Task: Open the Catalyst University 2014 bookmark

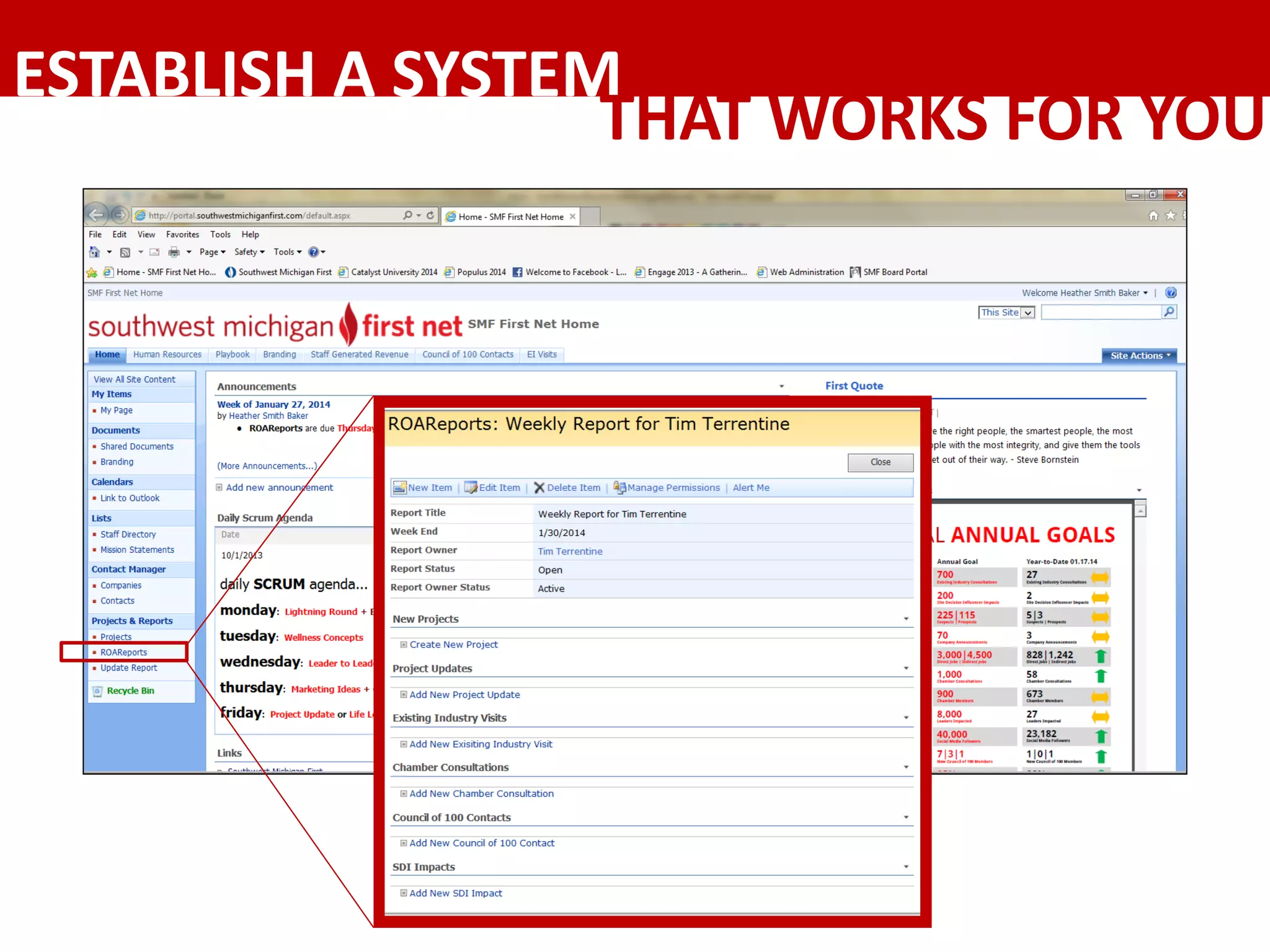Action: click(x=388, y=272)
